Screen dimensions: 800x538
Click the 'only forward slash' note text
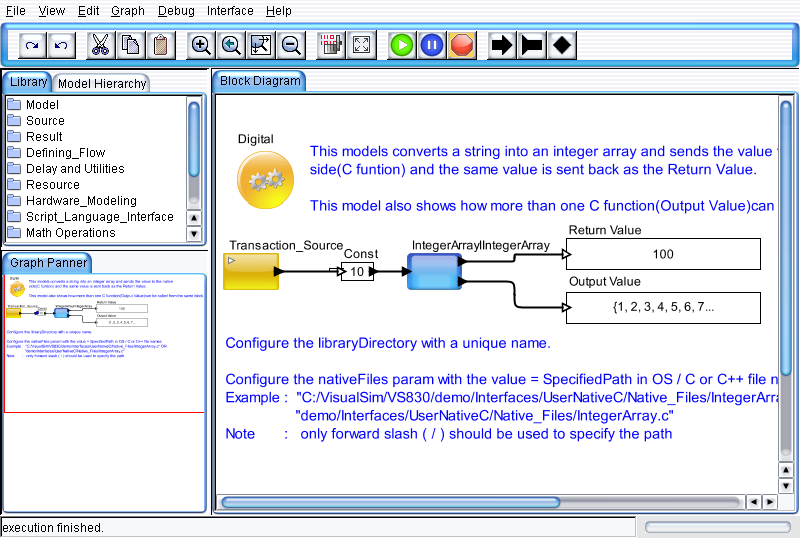(x=486, y=434)
